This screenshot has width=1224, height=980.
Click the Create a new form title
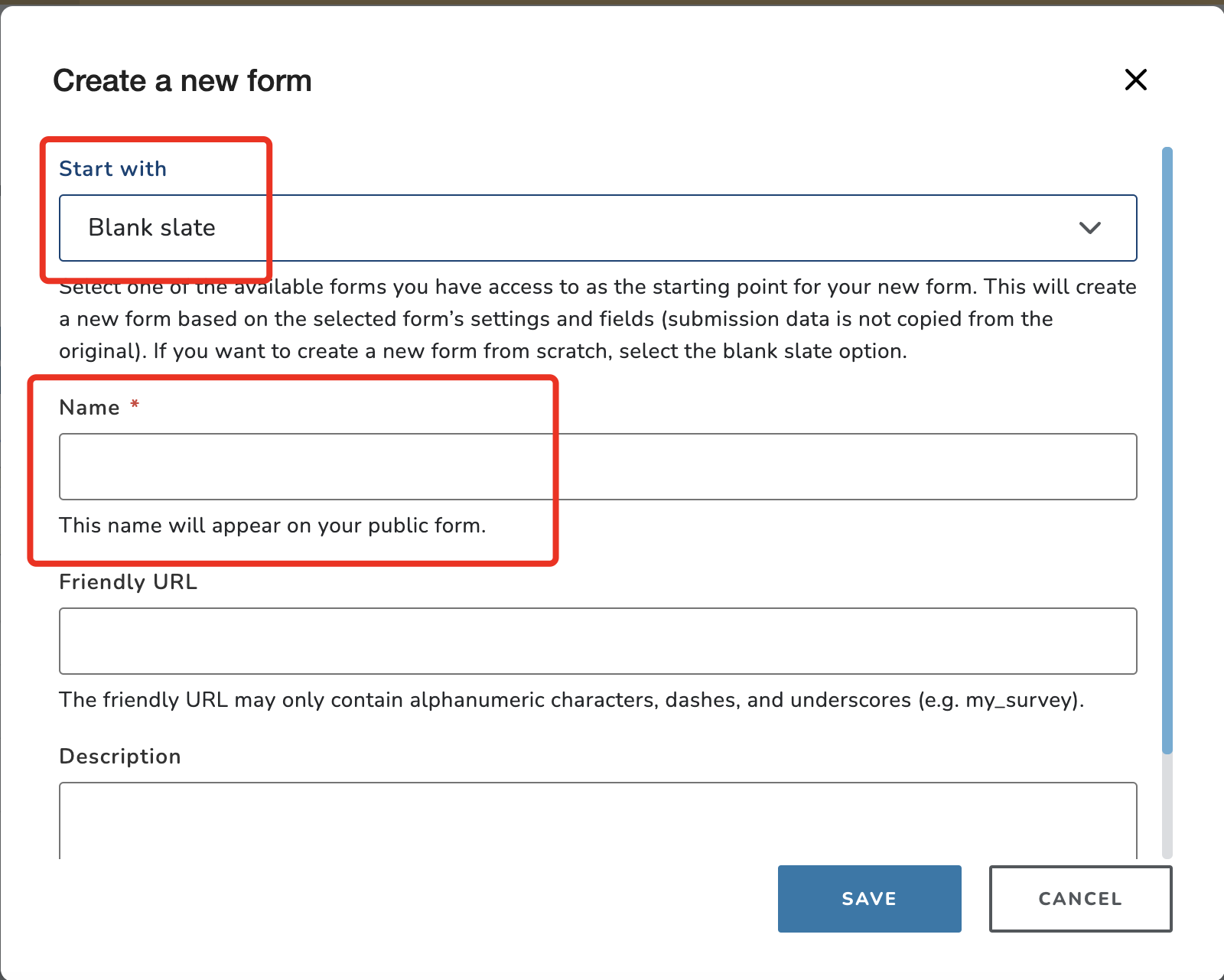pyautogui.click(x=181, y=80)
